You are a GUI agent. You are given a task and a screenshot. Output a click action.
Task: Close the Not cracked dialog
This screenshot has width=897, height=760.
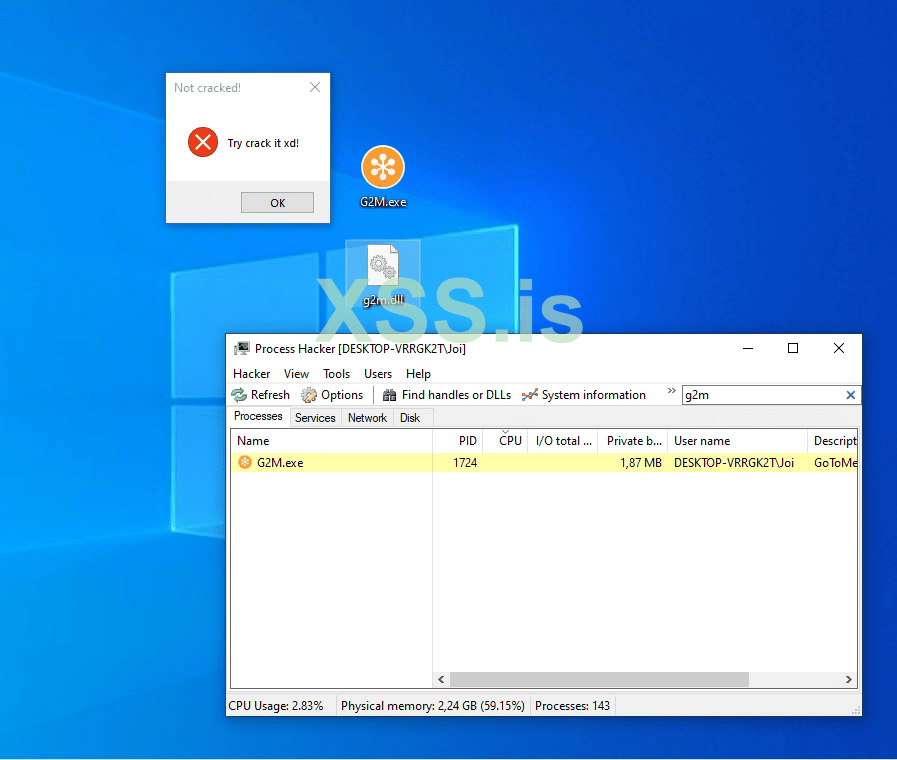(x=315, y=87)
